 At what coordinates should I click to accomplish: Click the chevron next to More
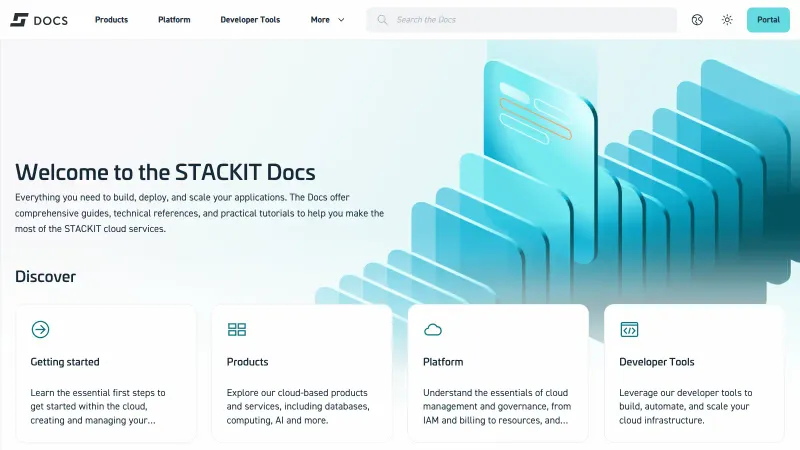[x=342, y=20]
